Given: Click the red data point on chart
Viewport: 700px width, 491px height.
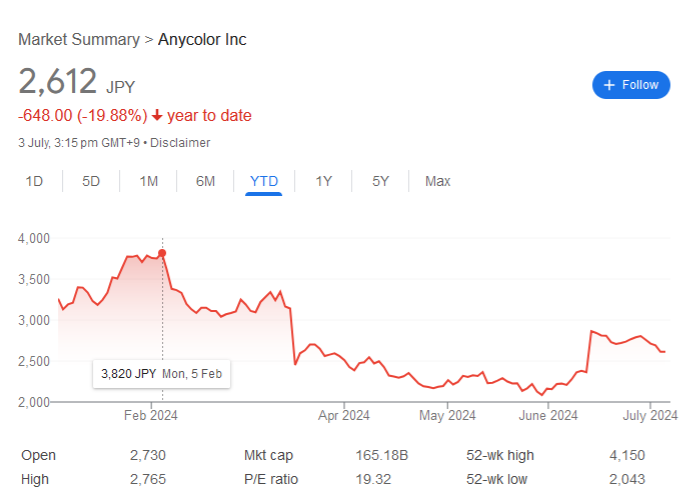Looking at the screenshot, I should (162, 253).
